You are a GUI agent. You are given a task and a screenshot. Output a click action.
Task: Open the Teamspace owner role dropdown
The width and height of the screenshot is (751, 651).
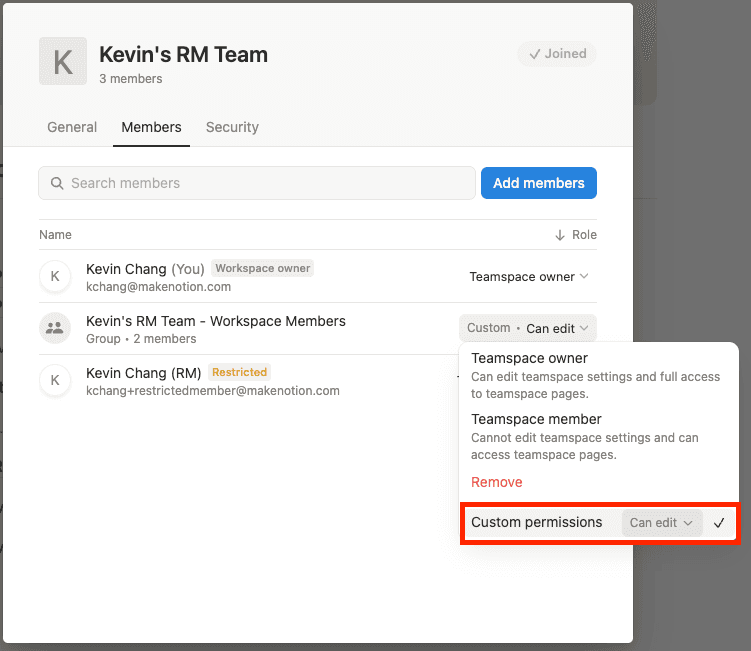point(529,277)
